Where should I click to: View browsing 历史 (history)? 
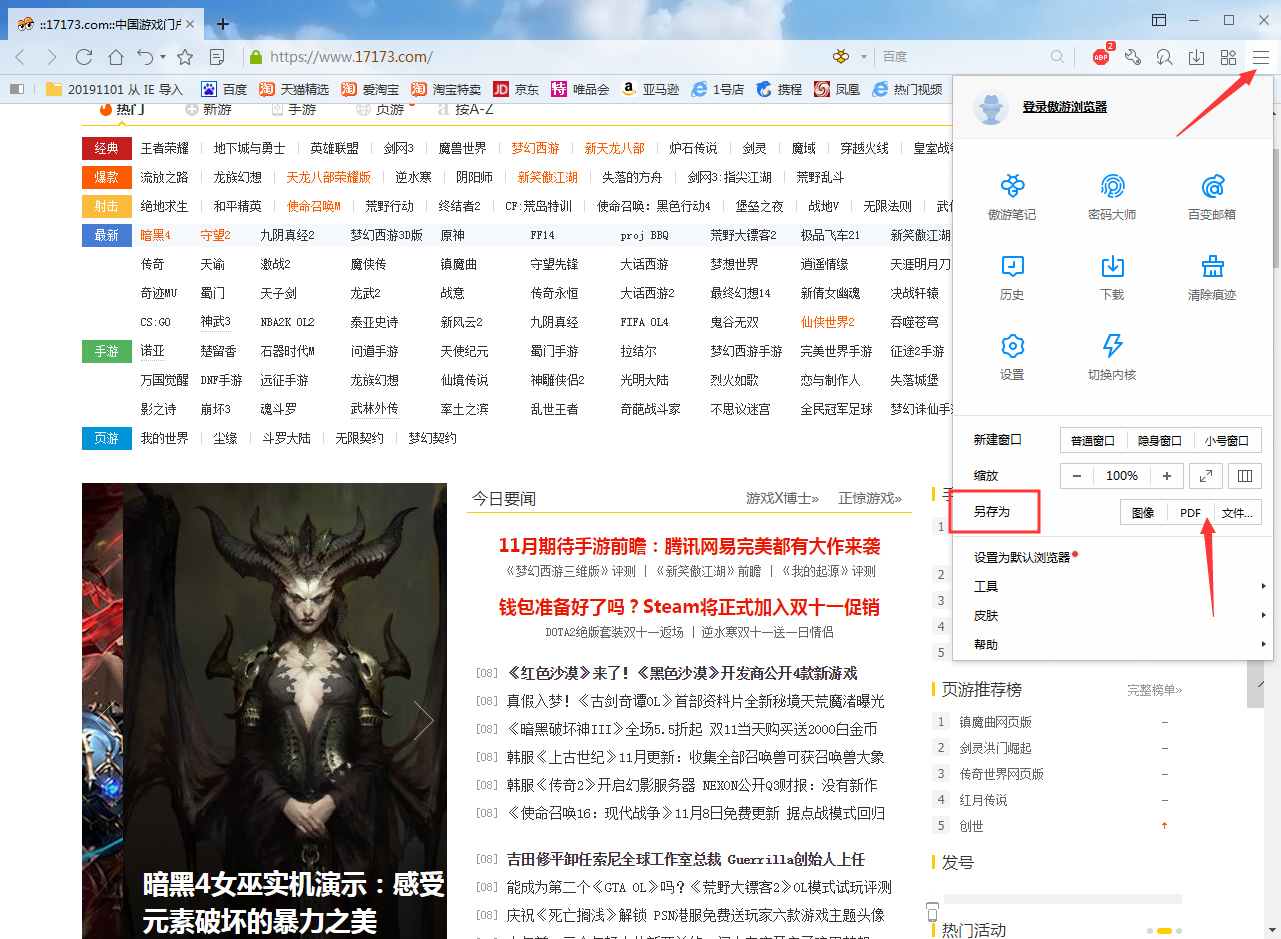click(x=1012, y=275)
